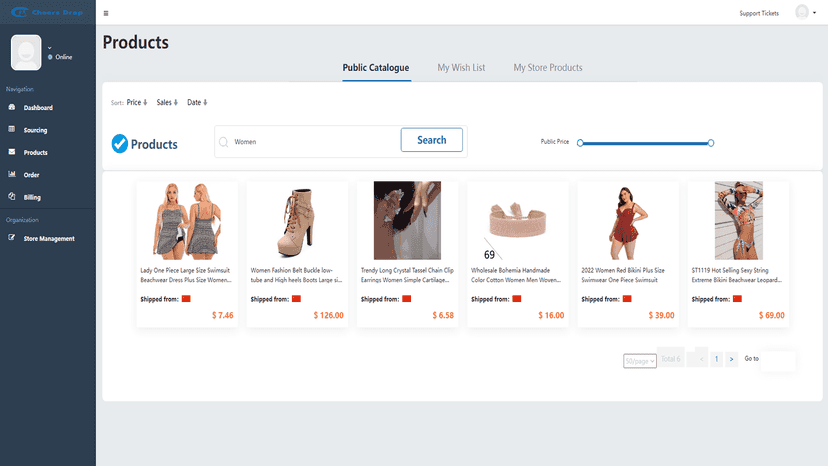Viewport: 828px width, 466px height.
Task: Open the 50/page items-per-page dropdown
Action: point(639,361)
